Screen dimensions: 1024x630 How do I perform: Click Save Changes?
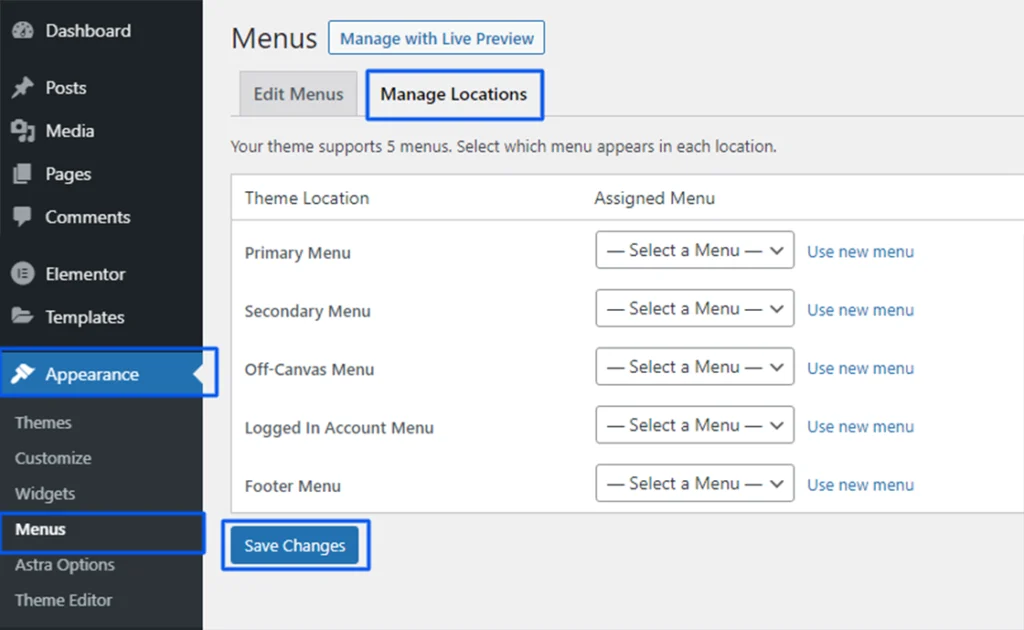[295, 545]
